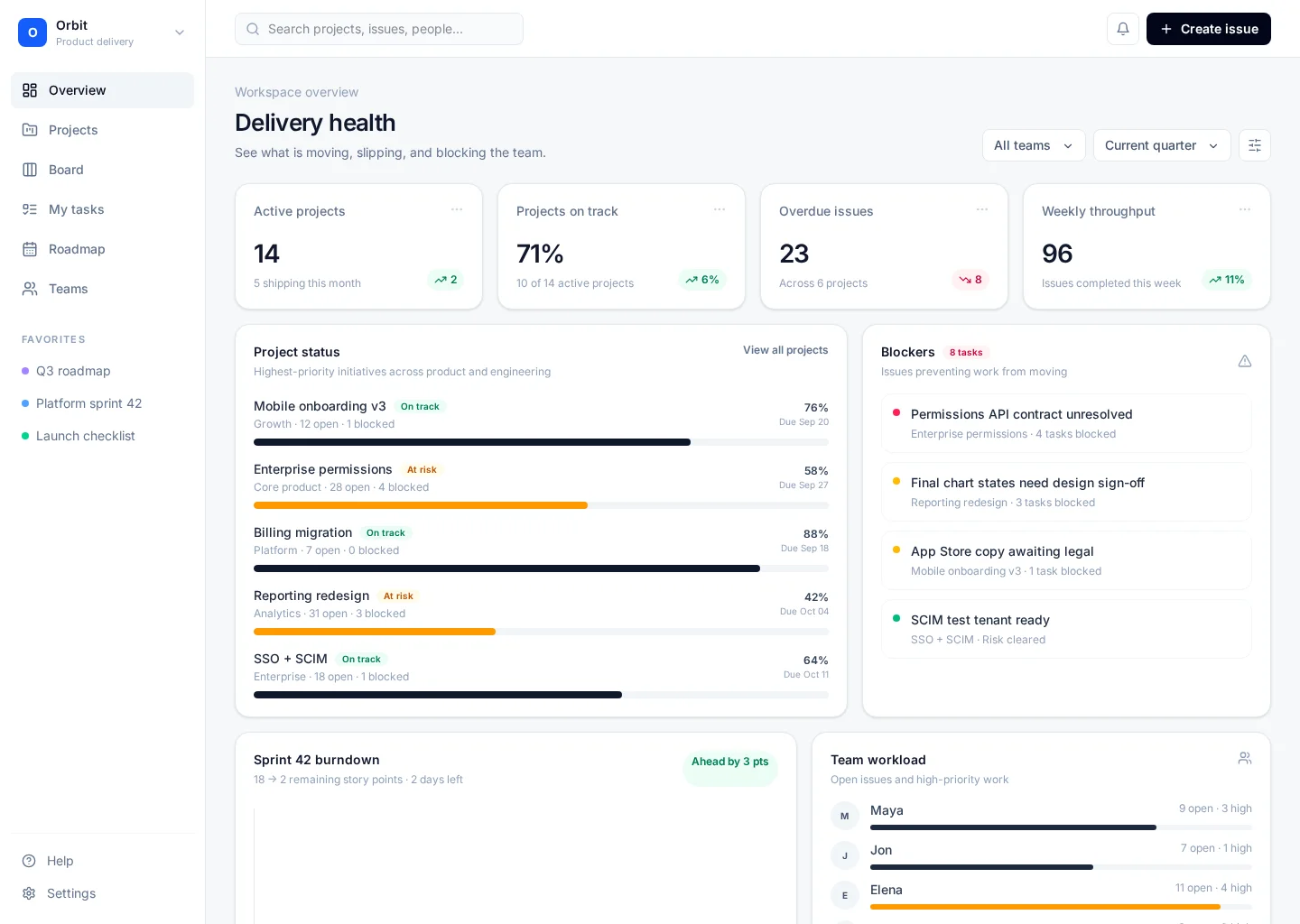Click the 8 tasks badge in Blockers

pyautogui.click(x=966, y=353)
